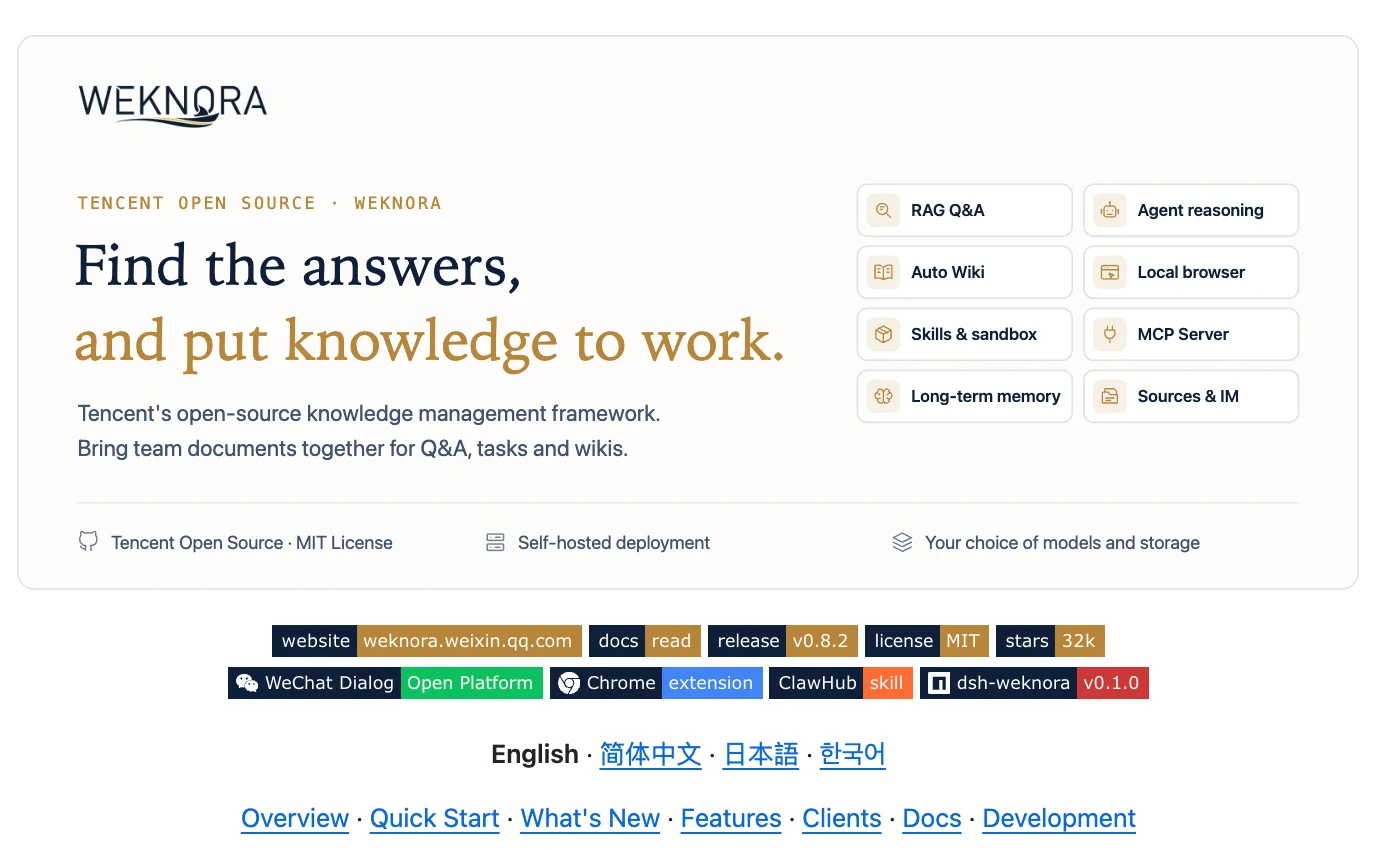Click 'TENCENT OPEN SOURCE · WEKNORA' tagline
Viewport: 1396px width, 850px height.
click(x=260, y=203)
